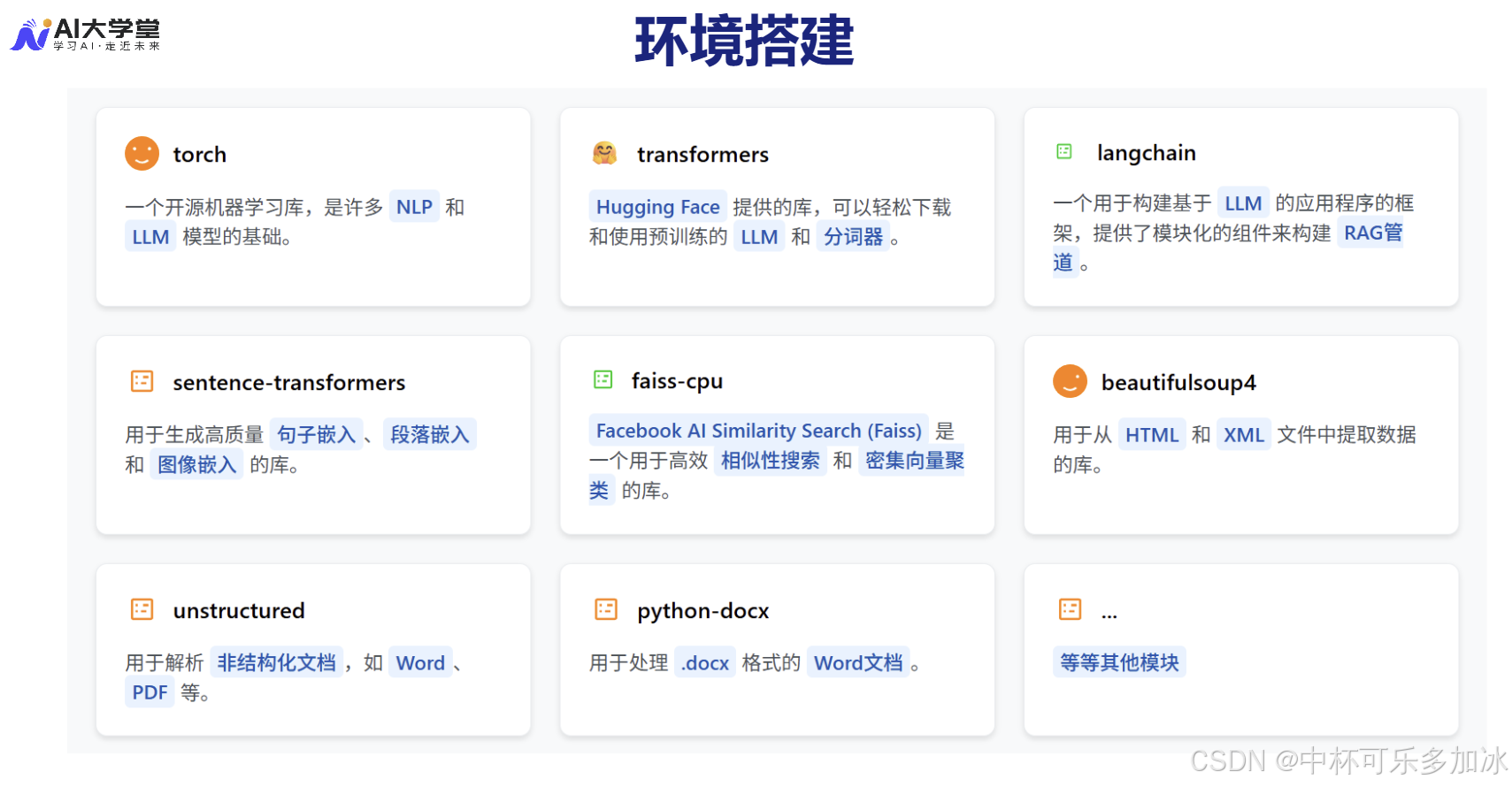Click the 图像嵌入 tag
This screenshot has height=787, width=1512.
click(x=196, y=464)
